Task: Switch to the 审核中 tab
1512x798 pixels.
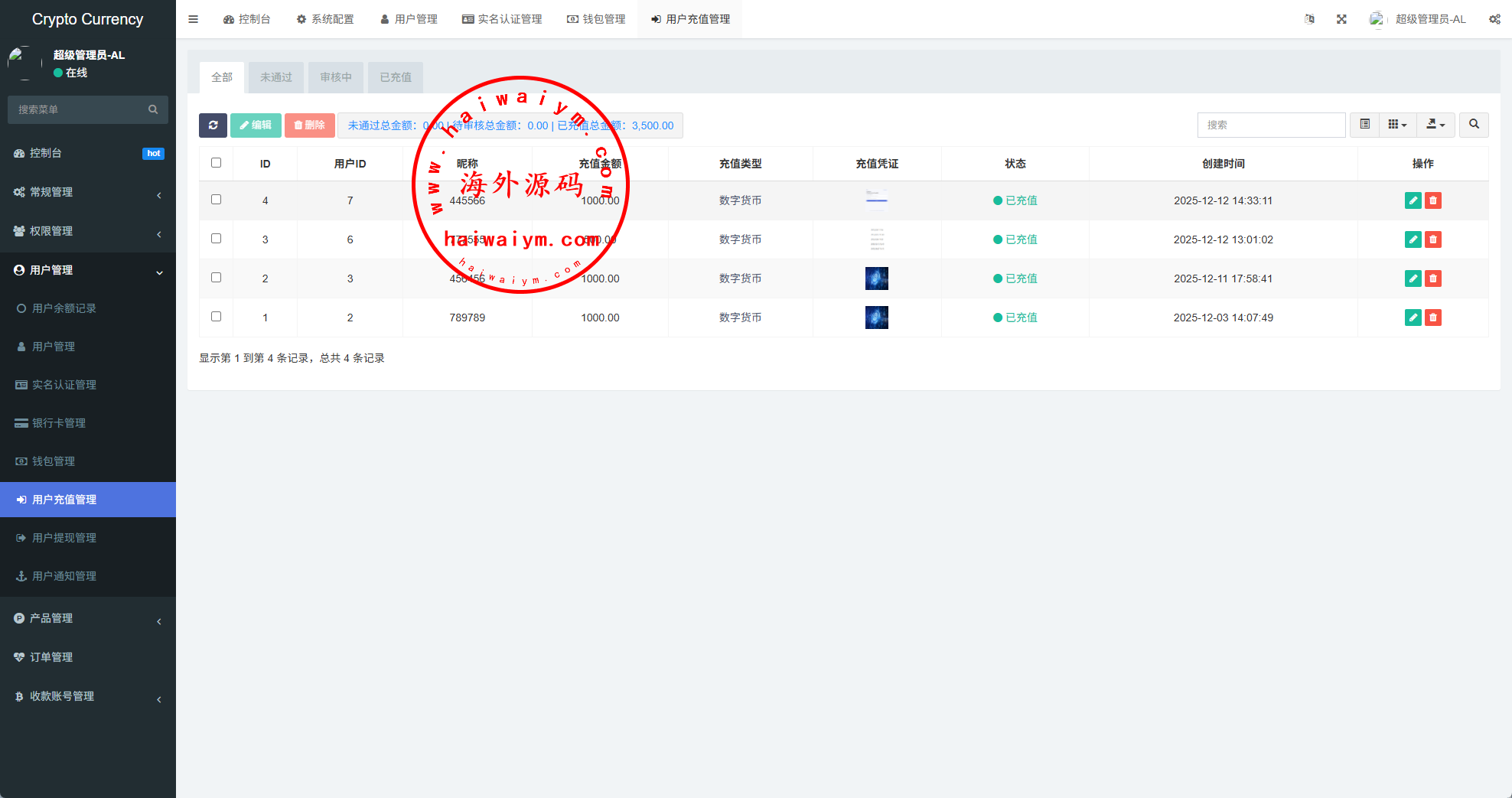Action: click(x=336, y=77)
